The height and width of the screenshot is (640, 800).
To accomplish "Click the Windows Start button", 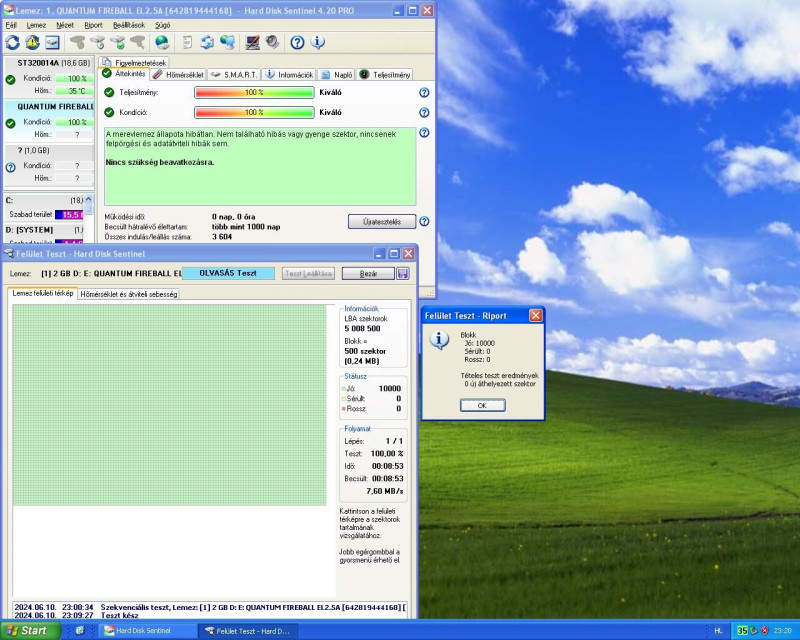I will coord(31,630).
